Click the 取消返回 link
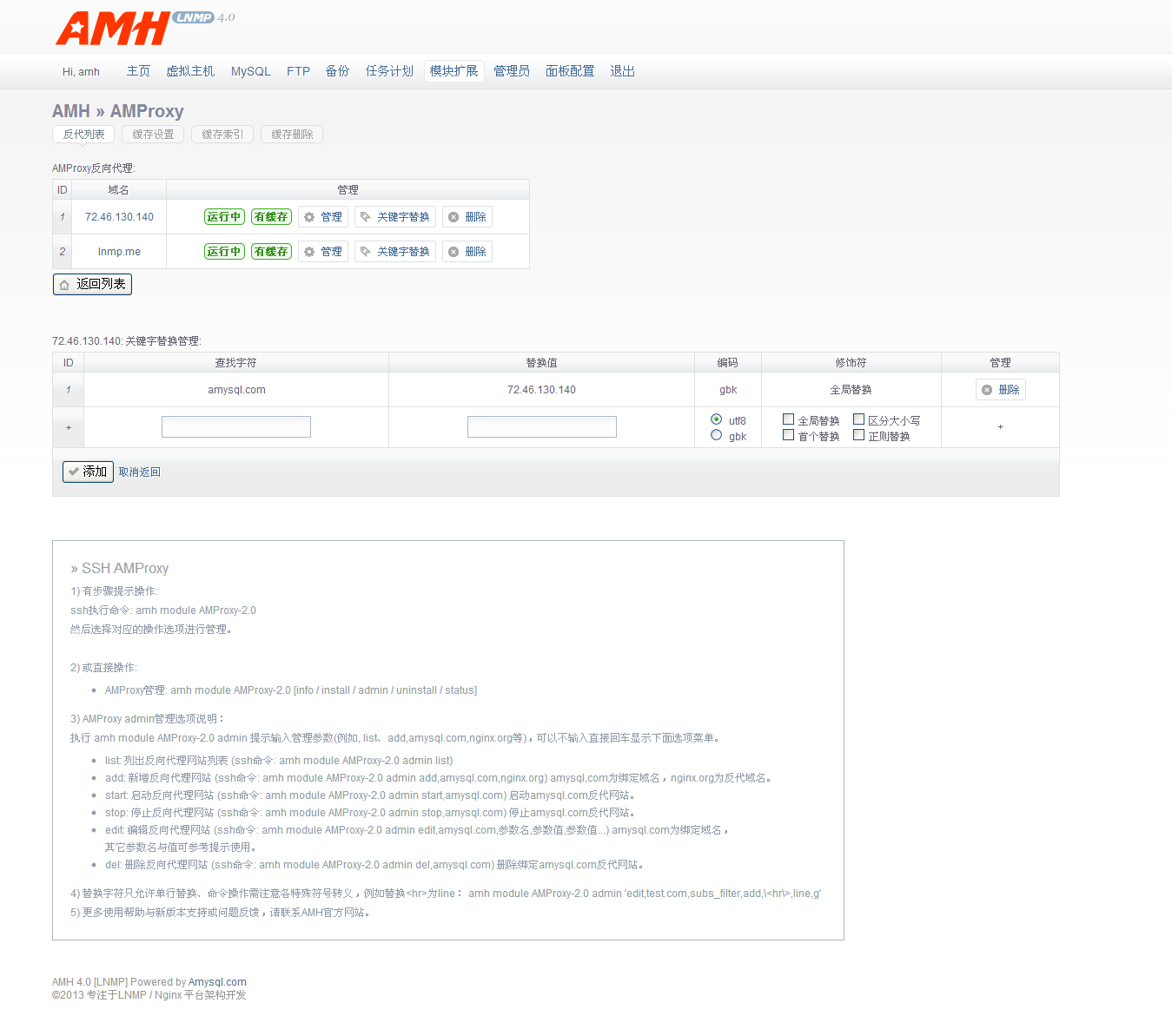The height and width of the screenshot is (1036, 1172). [140, 472]
